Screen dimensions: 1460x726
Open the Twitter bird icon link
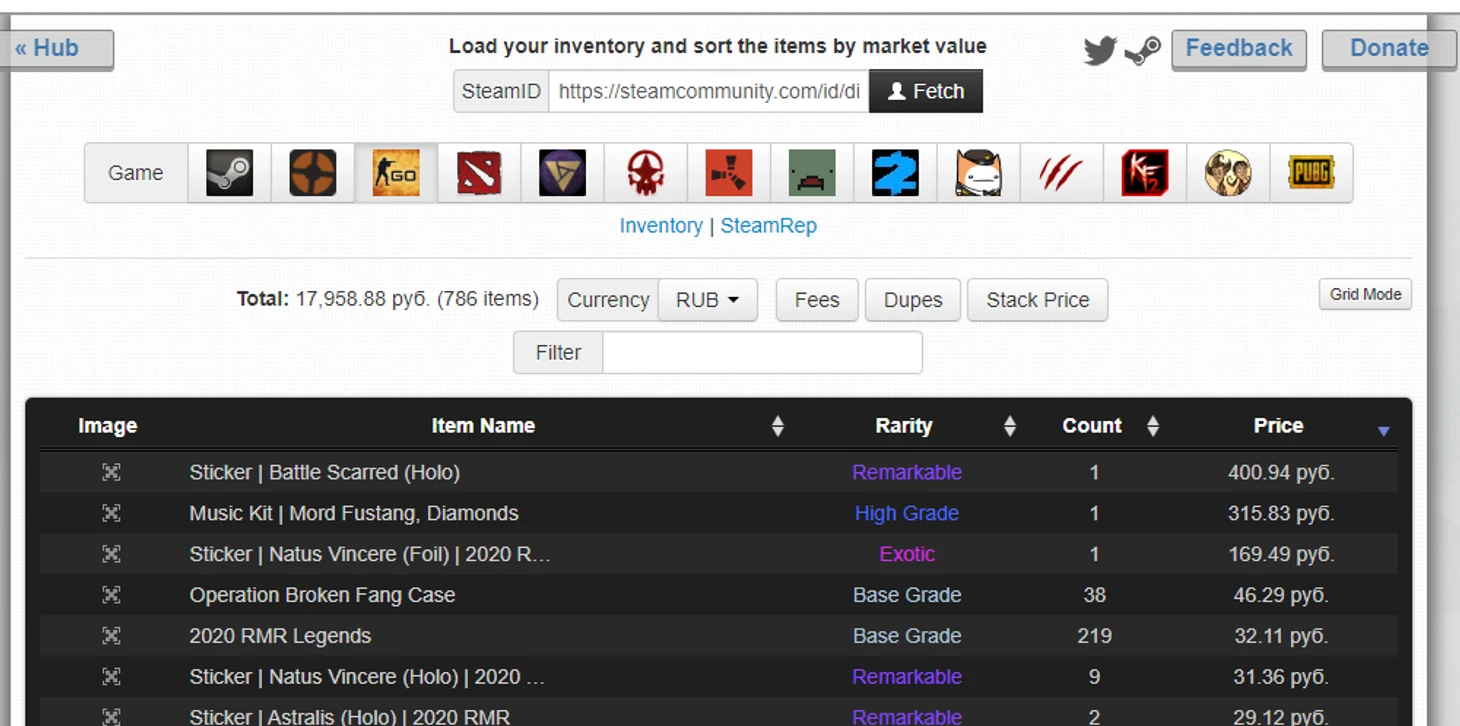pos(1100,50)
